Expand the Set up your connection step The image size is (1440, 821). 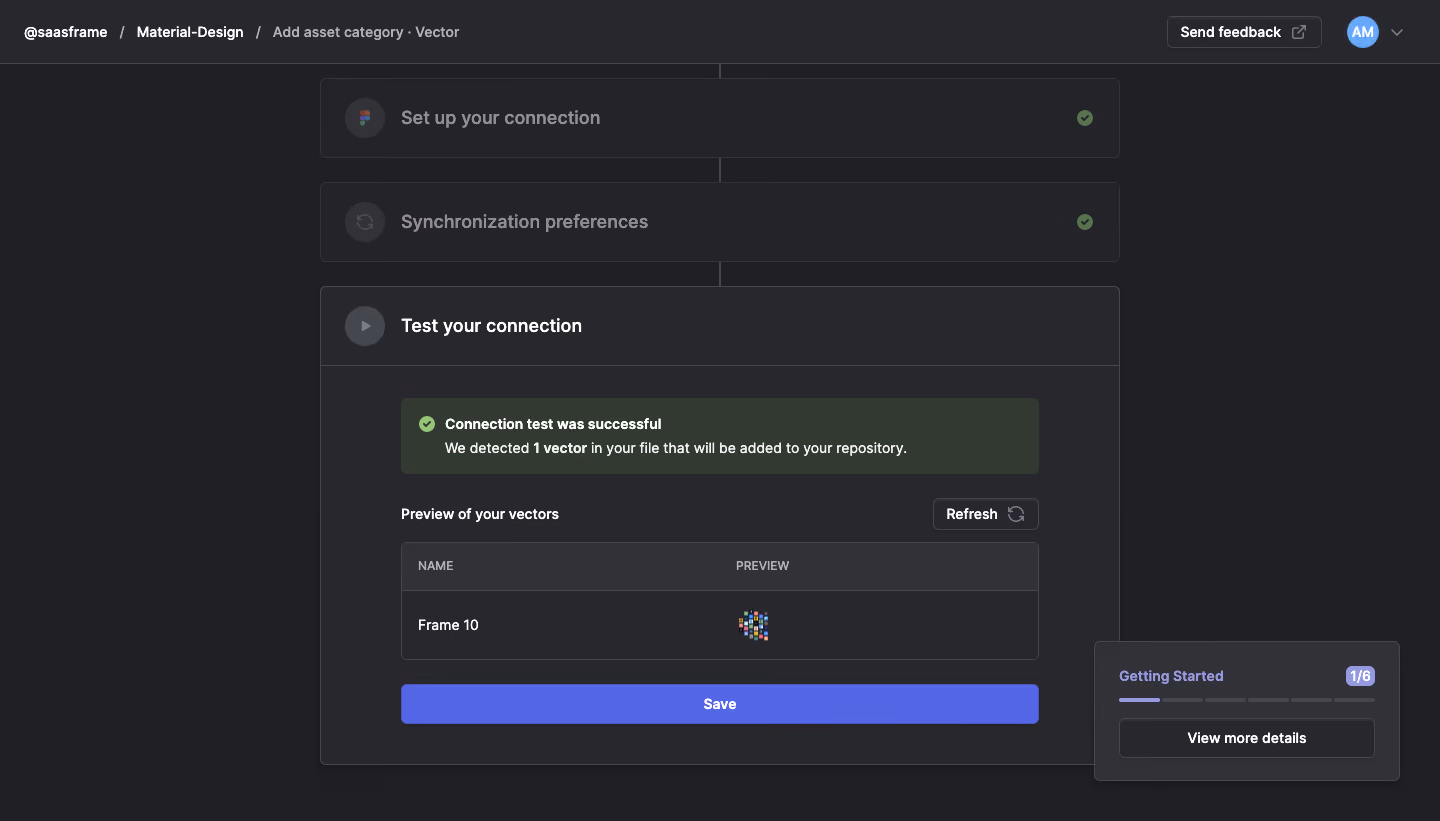click(x=719, y=118)
